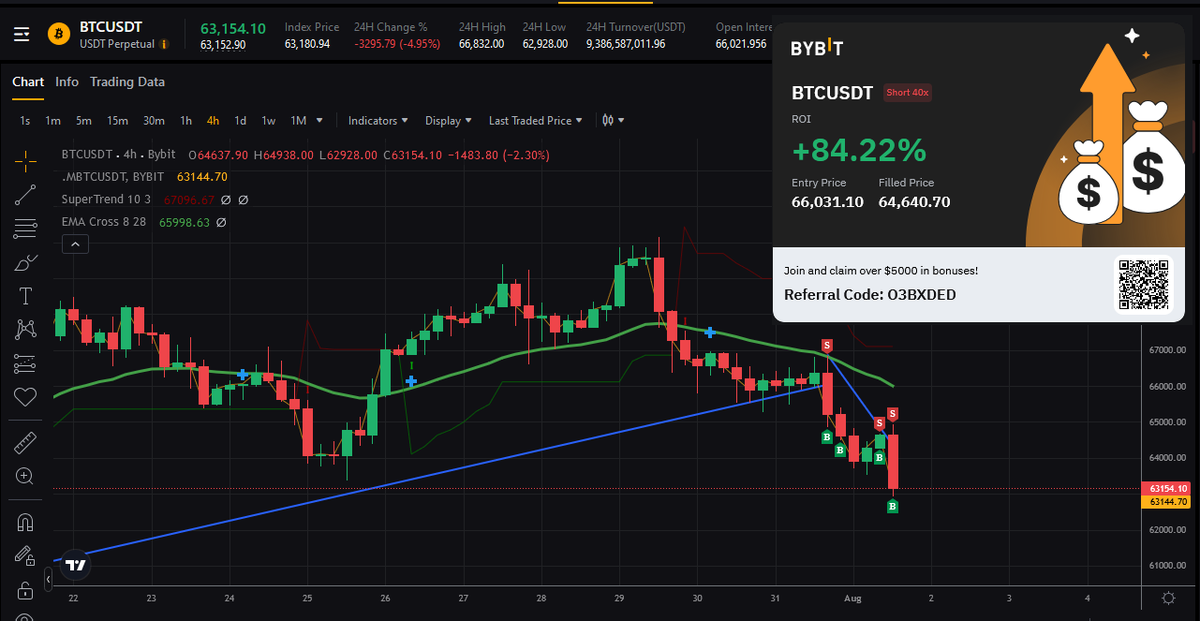Screen dimensions: 1200x621
Task: Open more timeframes arrow after 1M
Action: coord(320,120)
